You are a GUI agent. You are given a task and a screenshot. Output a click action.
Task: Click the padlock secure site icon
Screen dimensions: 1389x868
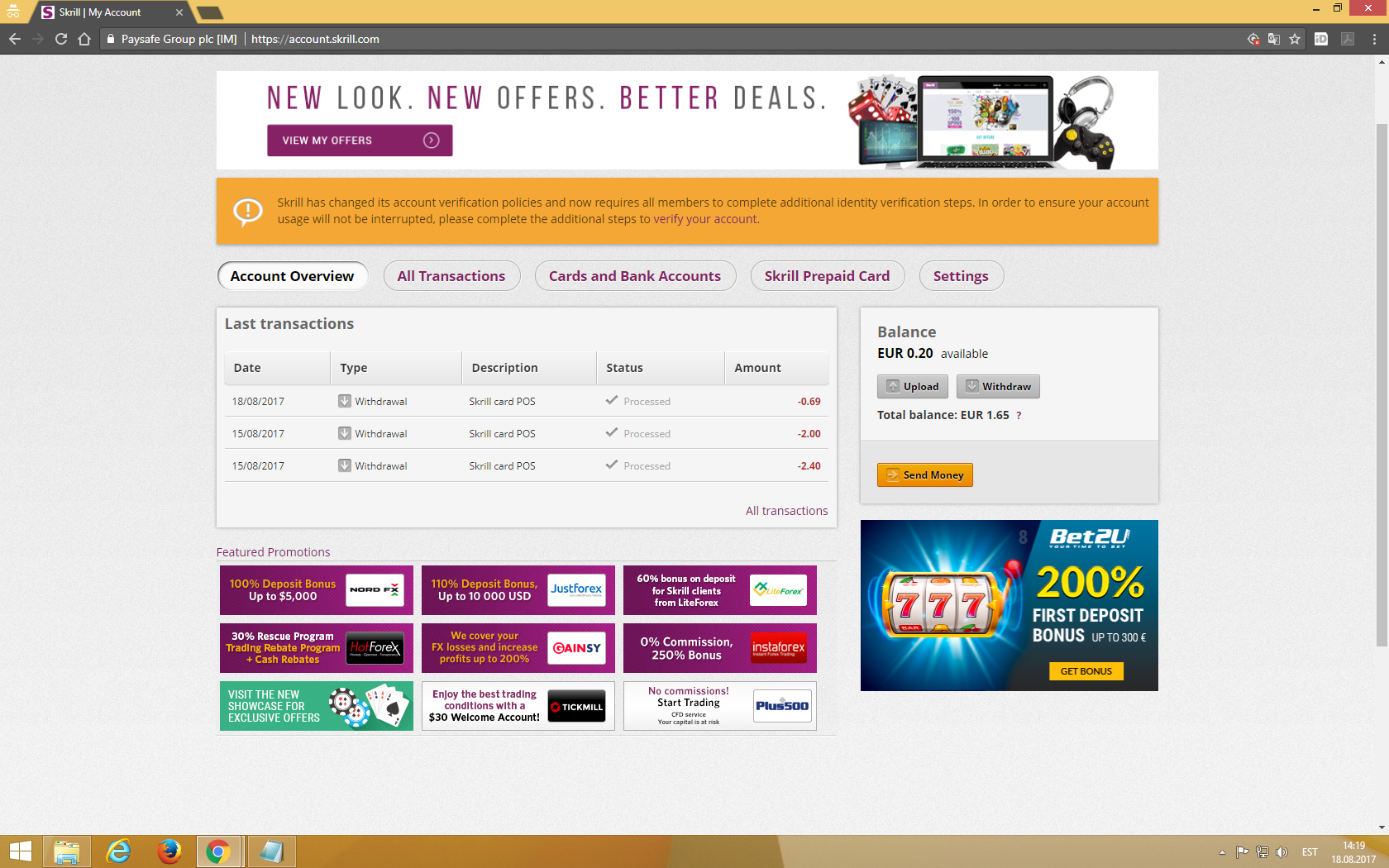pyautogui.click(x=111, y=39)
